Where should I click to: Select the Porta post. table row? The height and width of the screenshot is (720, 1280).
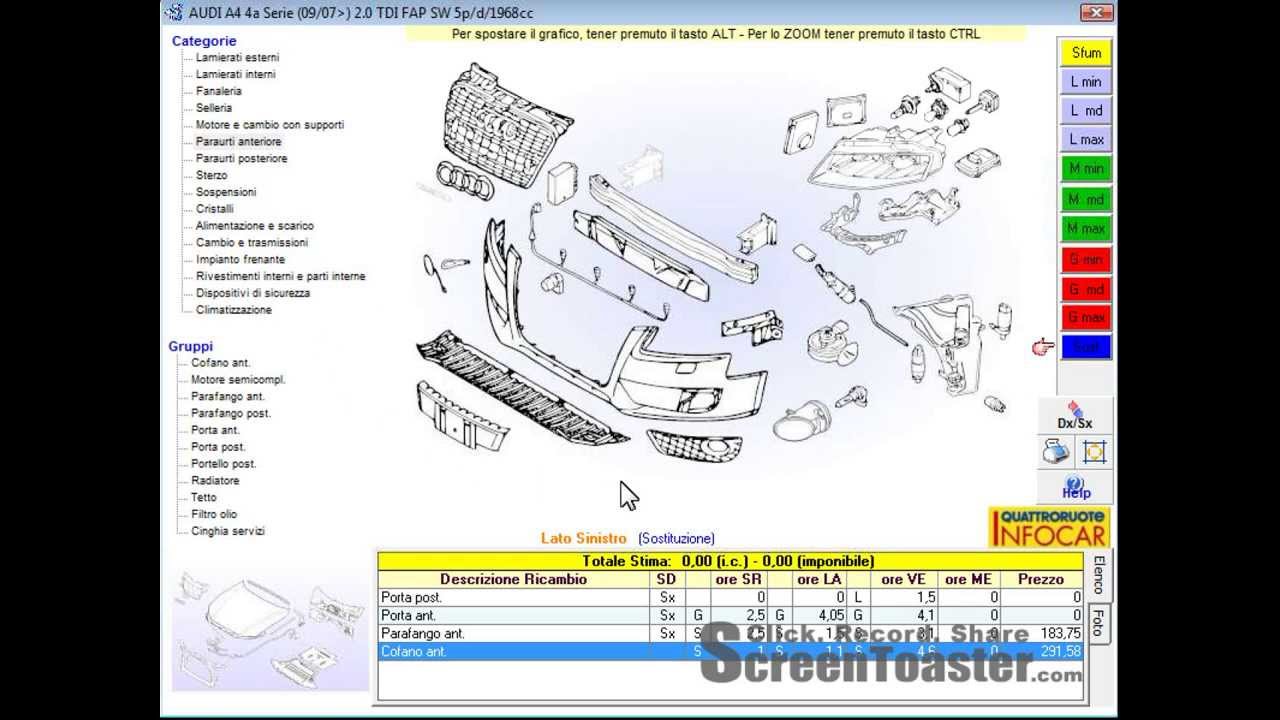point(729,597)
